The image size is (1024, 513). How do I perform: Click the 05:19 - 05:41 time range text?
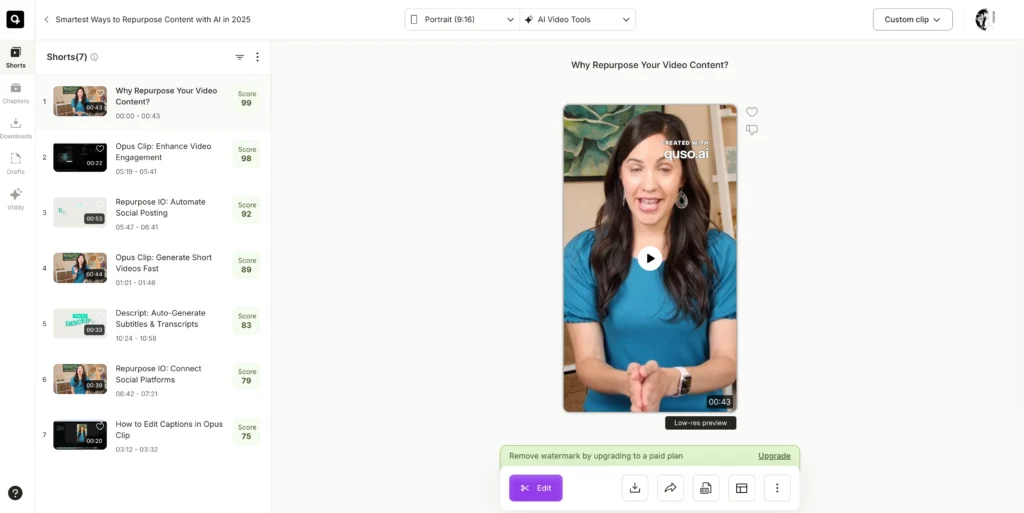tap(136, 172)
